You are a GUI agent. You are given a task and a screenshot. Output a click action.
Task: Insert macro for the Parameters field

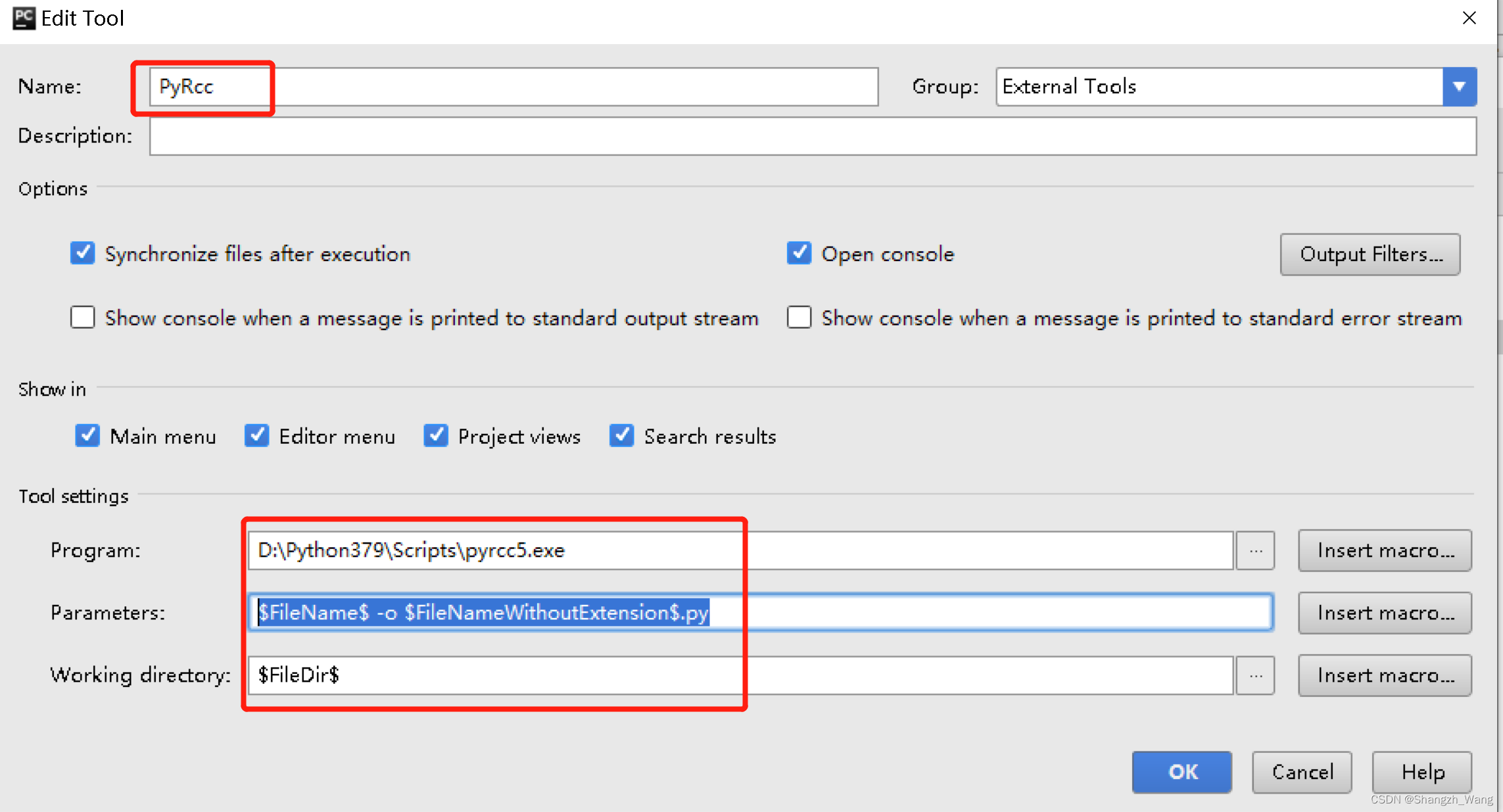tap(1385, 613)
